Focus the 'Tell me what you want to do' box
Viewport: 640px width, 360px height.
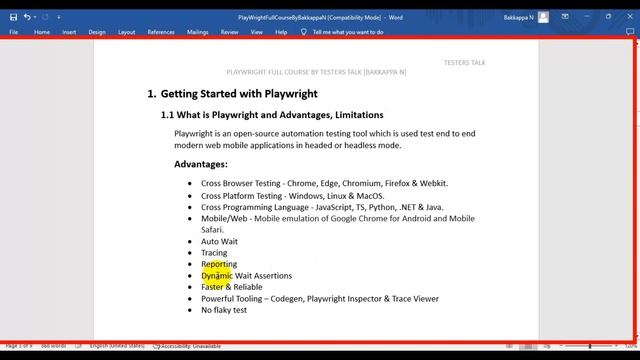[348, 32]
